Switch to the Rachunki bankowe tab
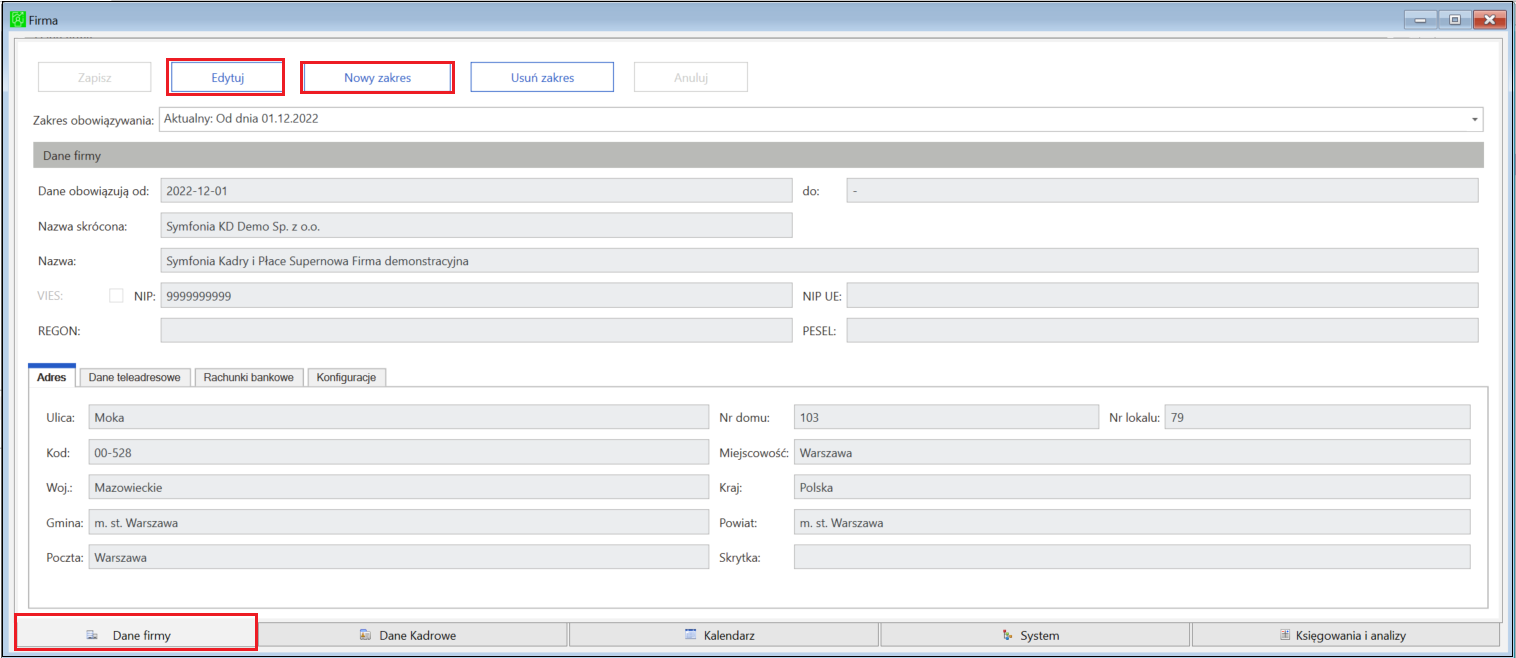The image size is (1516, 658). click(x=248, y=377)
